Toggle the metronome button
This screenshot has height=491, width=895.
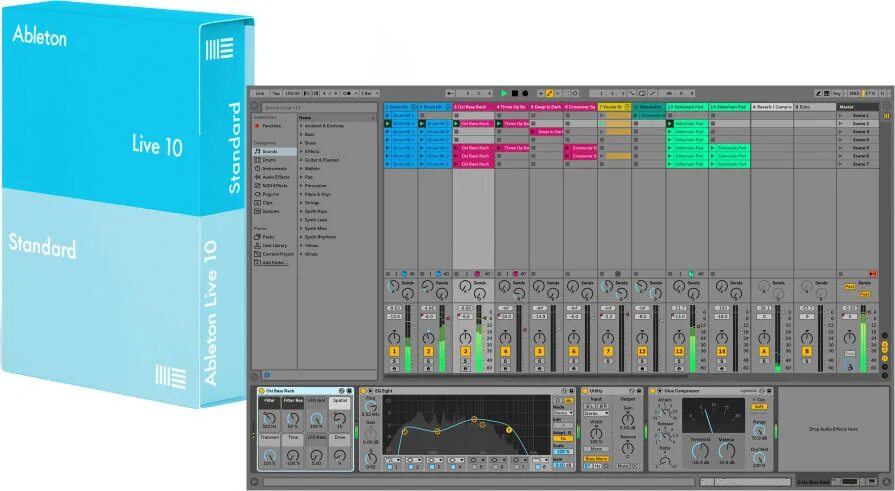click(x=347, y=93)
